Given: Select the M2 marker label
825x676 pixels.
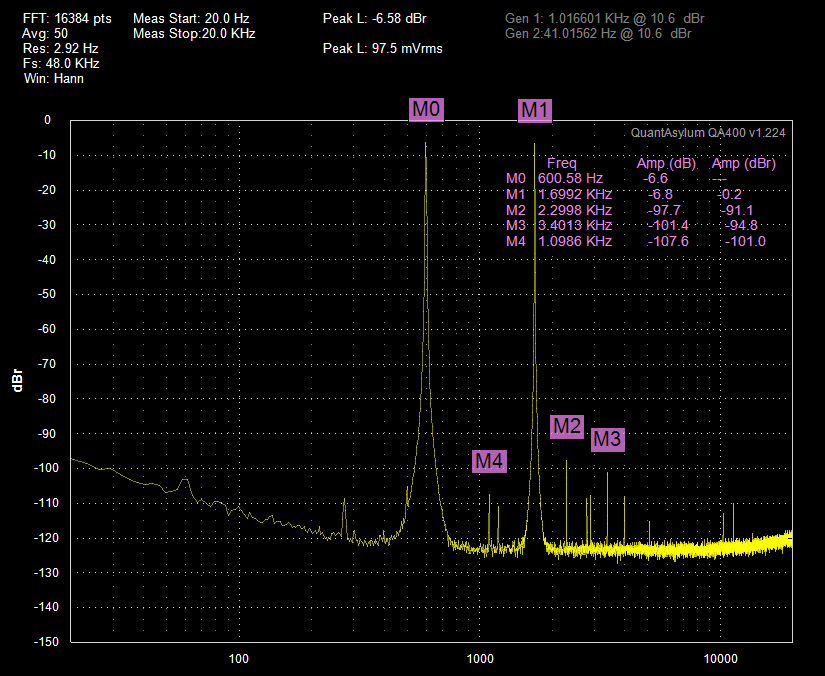Looking at the screenshot, I should click(x=567, y=426).
